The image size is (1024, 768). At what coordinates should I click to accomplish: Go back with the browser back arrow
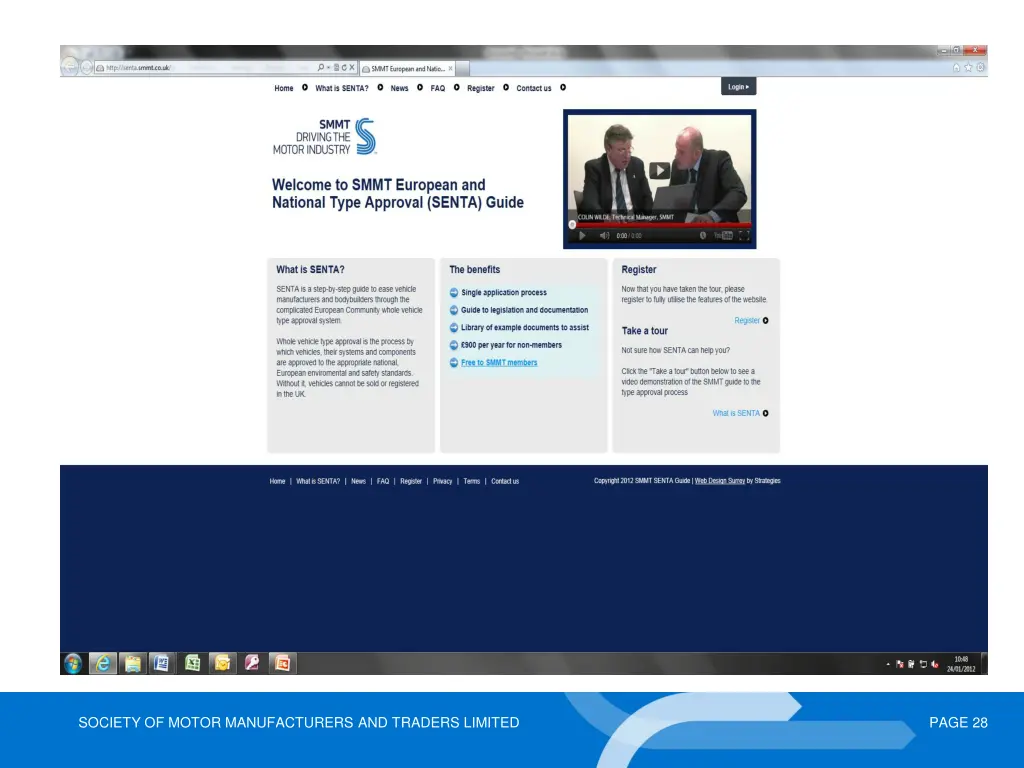point(70,67)
